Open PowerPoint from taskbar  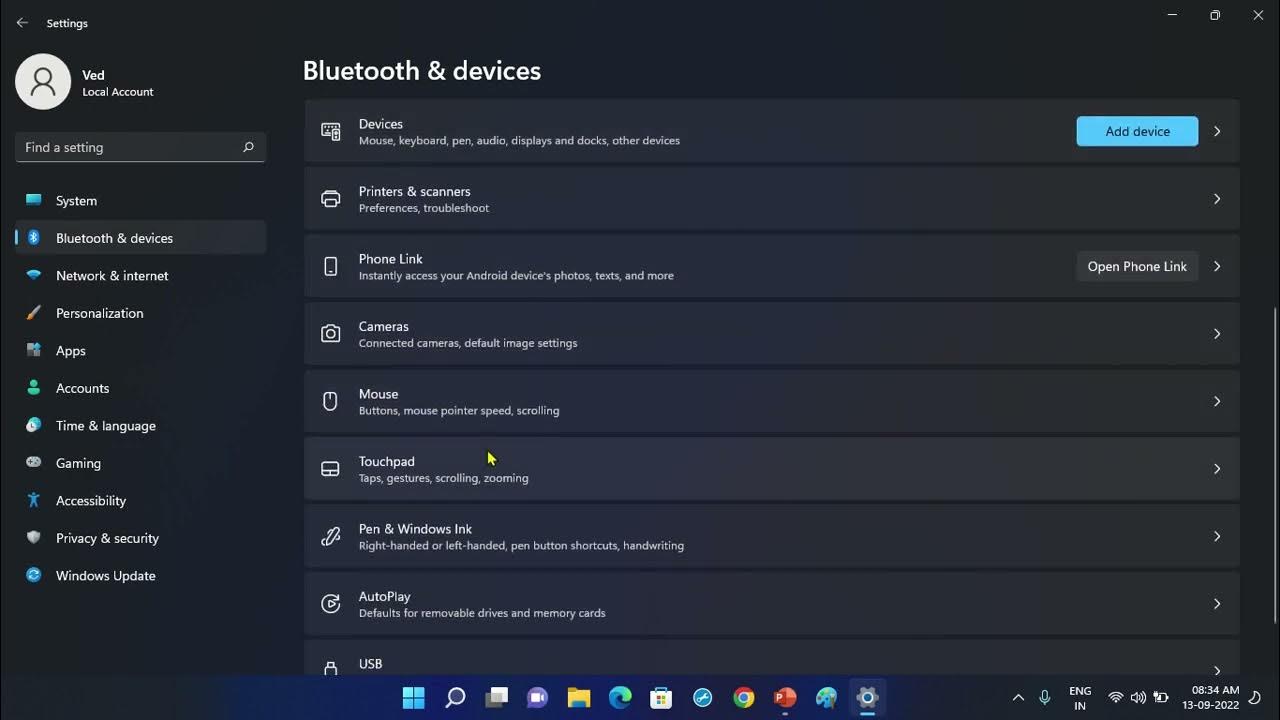785,697
